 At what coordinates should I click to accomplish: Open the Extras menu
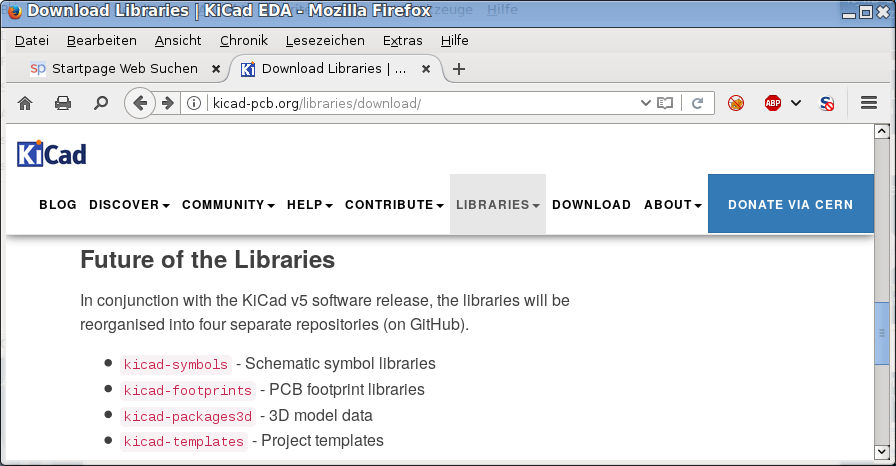(403, 41)
